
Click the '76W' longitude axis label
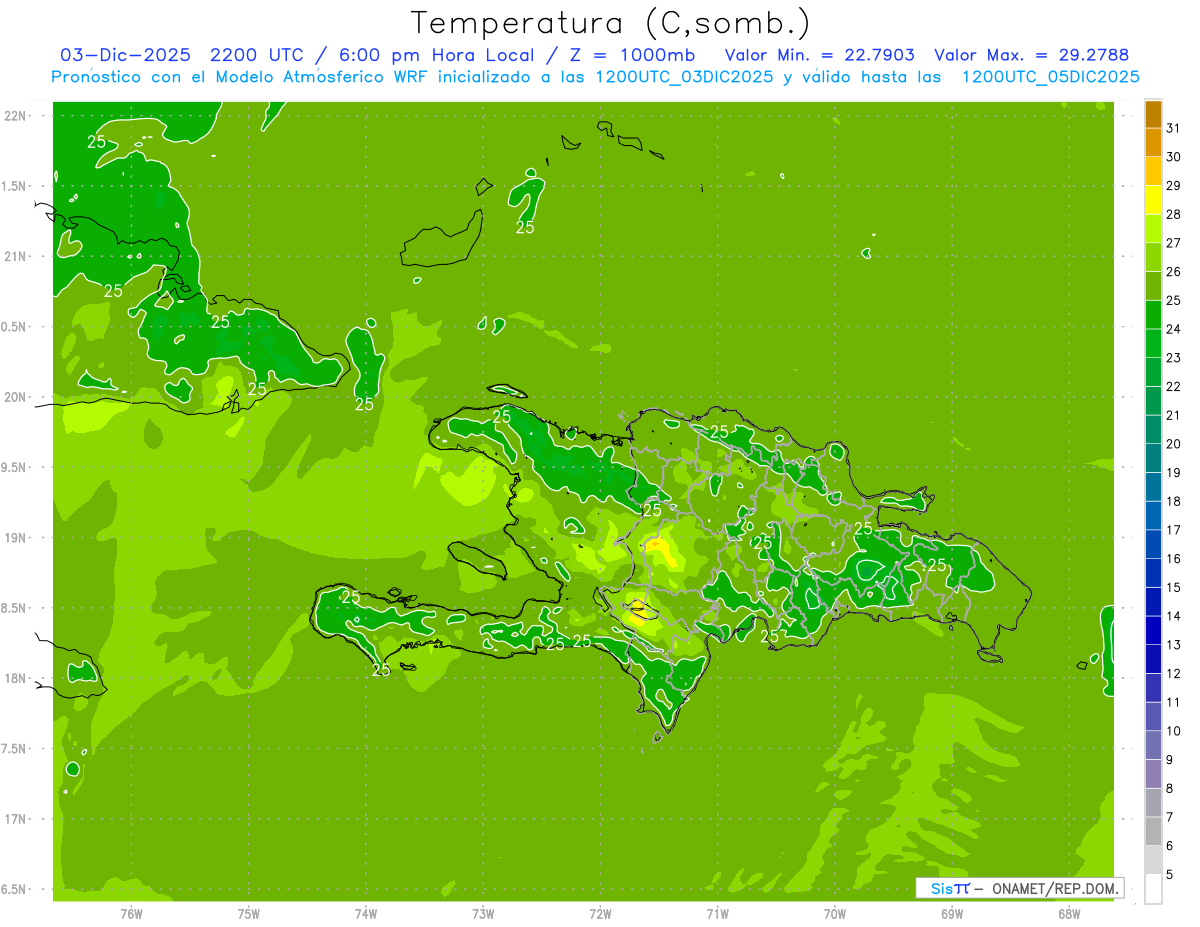coord(131,914)
